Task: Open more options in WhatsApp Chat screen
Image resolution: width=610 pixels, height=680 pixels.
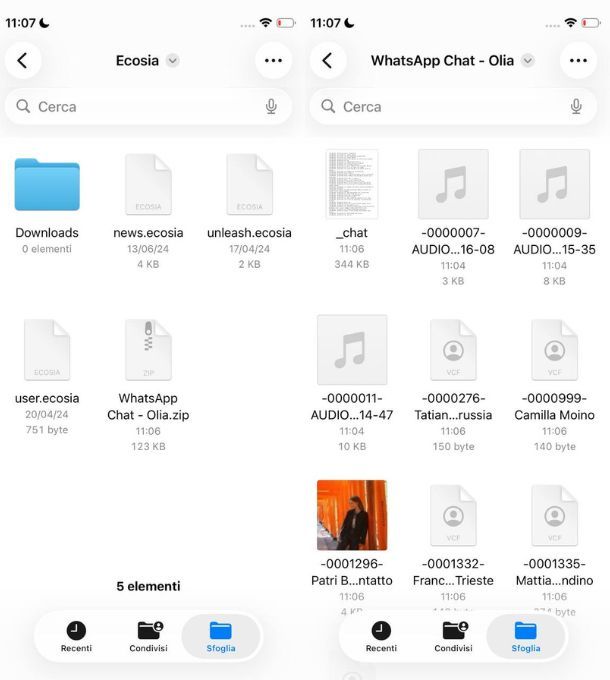Action: pyautogui.click(x=578, y=60)
